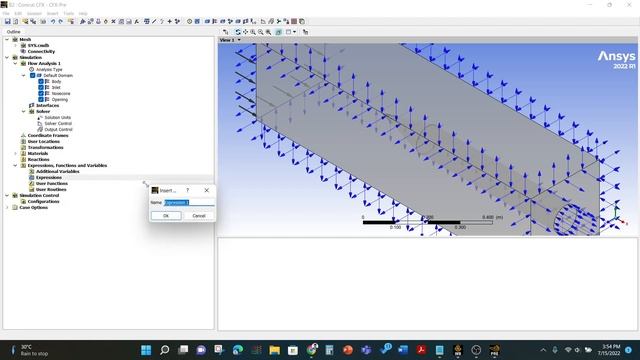
Task: Click the zoom box magnifier in viewer toolbar
Action: click(x=260, y=32)
